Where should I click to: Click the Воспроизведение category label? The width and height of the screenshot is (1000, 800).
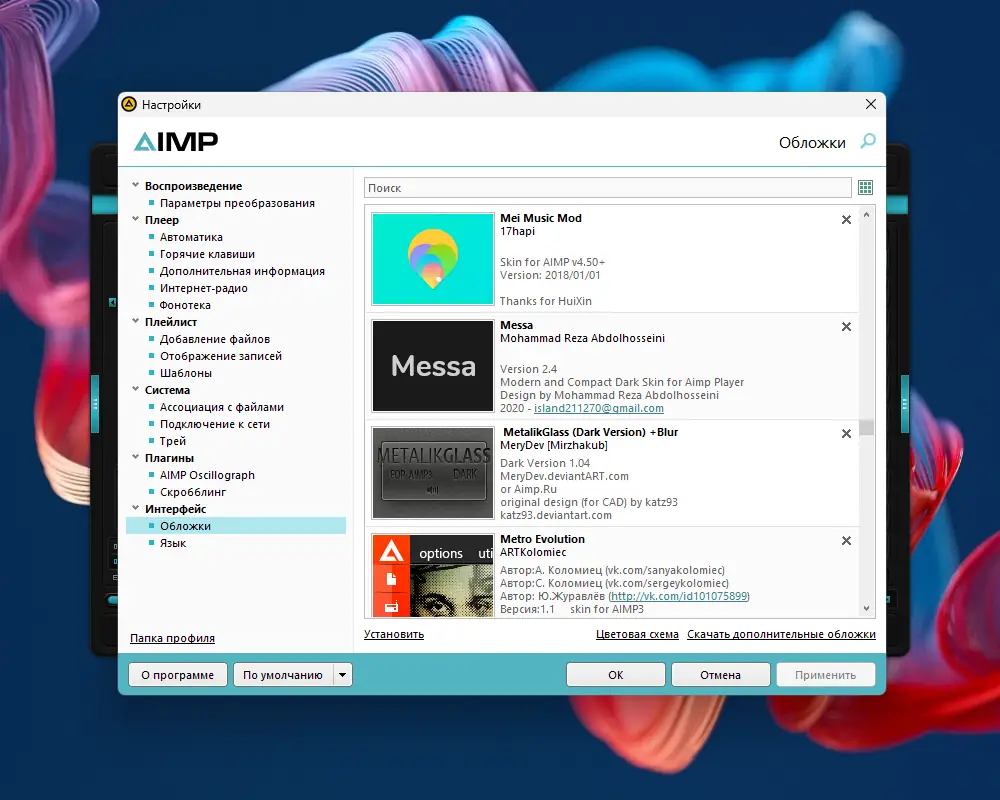[193, 186]
